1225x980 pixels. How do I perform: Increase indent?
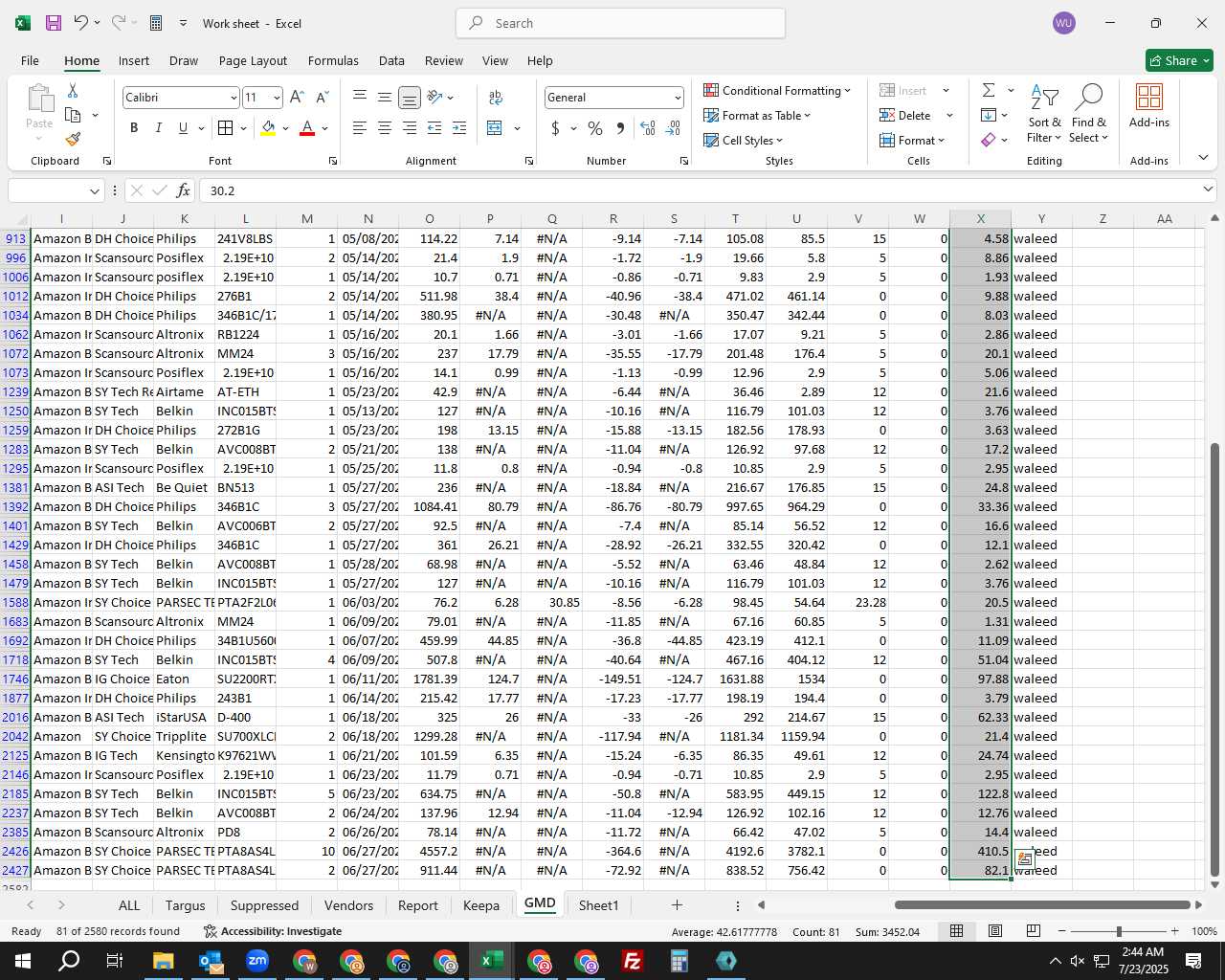point(459,128)
